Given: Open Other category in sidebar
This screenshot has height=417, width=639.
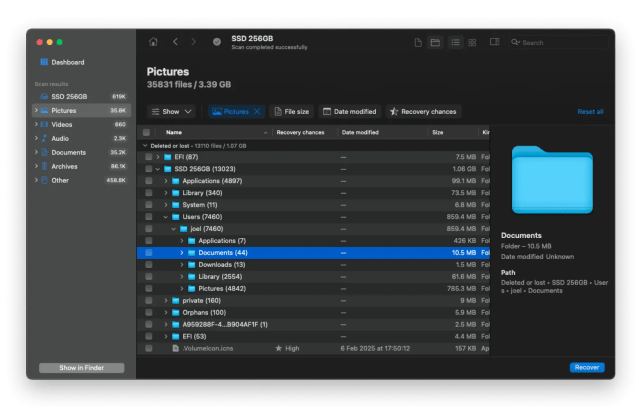Looking at the screenshot, I should 82,180.
